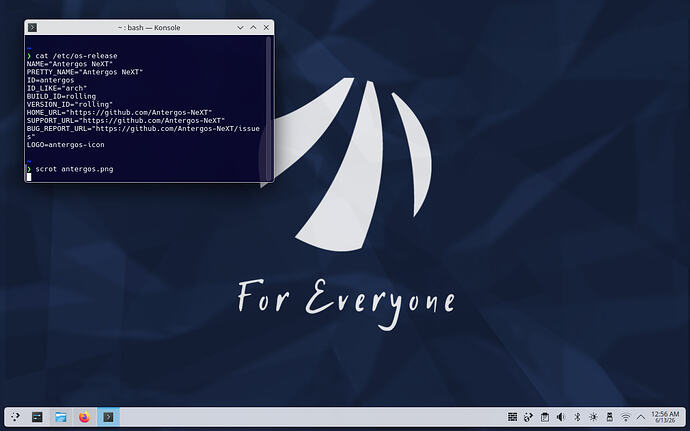Image resolution: width=690 pixels, height=431 pixels.
Task: Click the HOME_URL github line
Action: point(119,112)
